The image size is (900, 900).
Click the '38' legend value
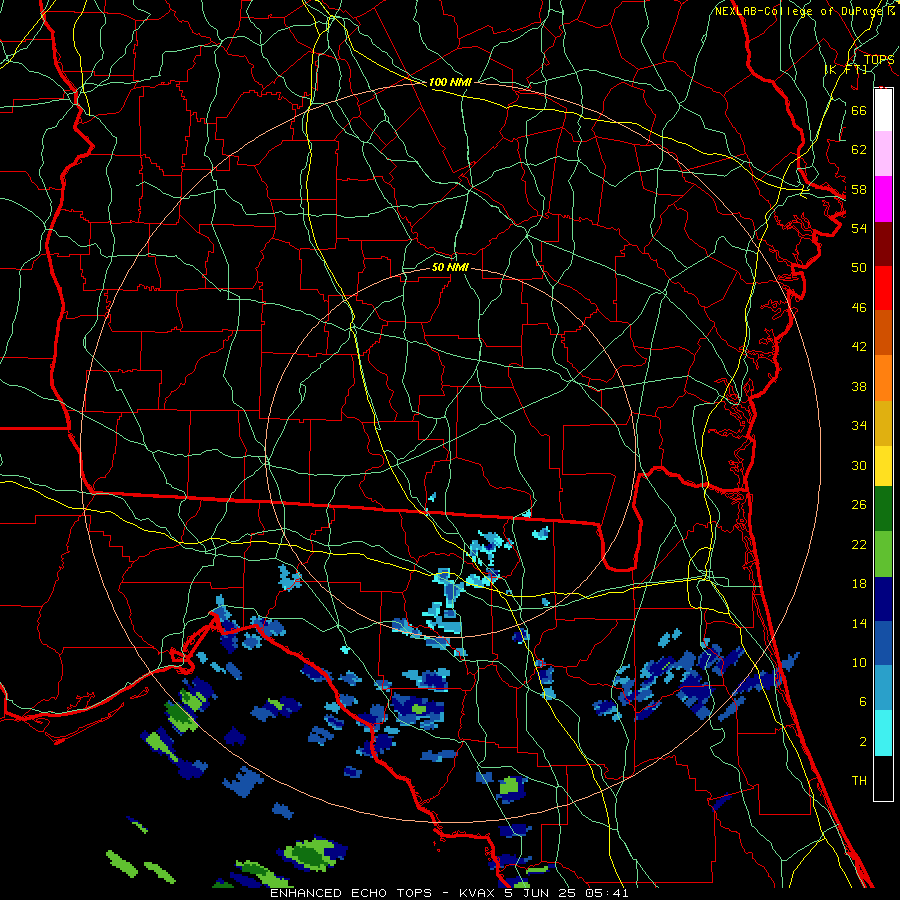click(x=859, y=386)
